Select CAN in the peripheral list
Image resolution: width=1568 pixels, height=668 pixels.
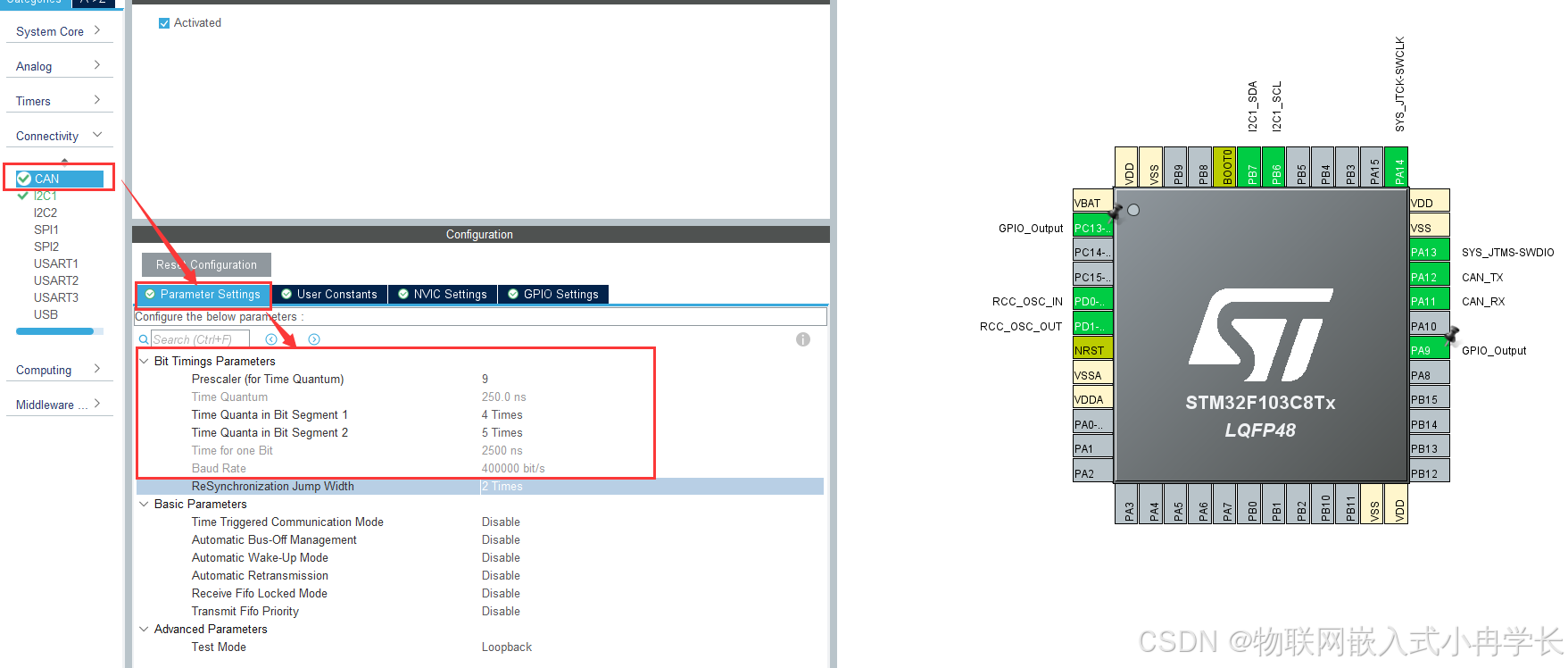[60, 179]
